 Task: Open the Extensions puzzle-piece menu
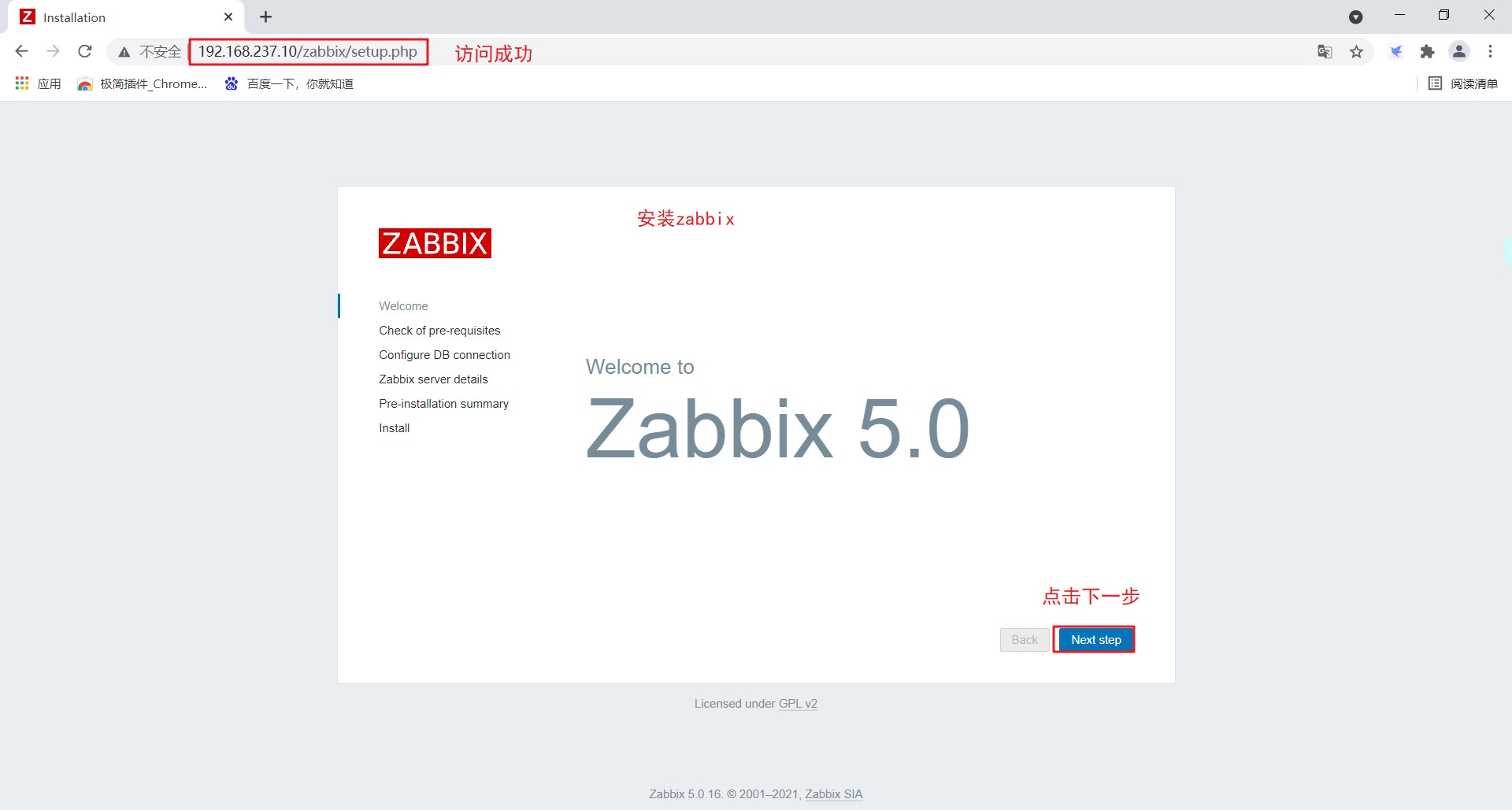coord(1427,52)
